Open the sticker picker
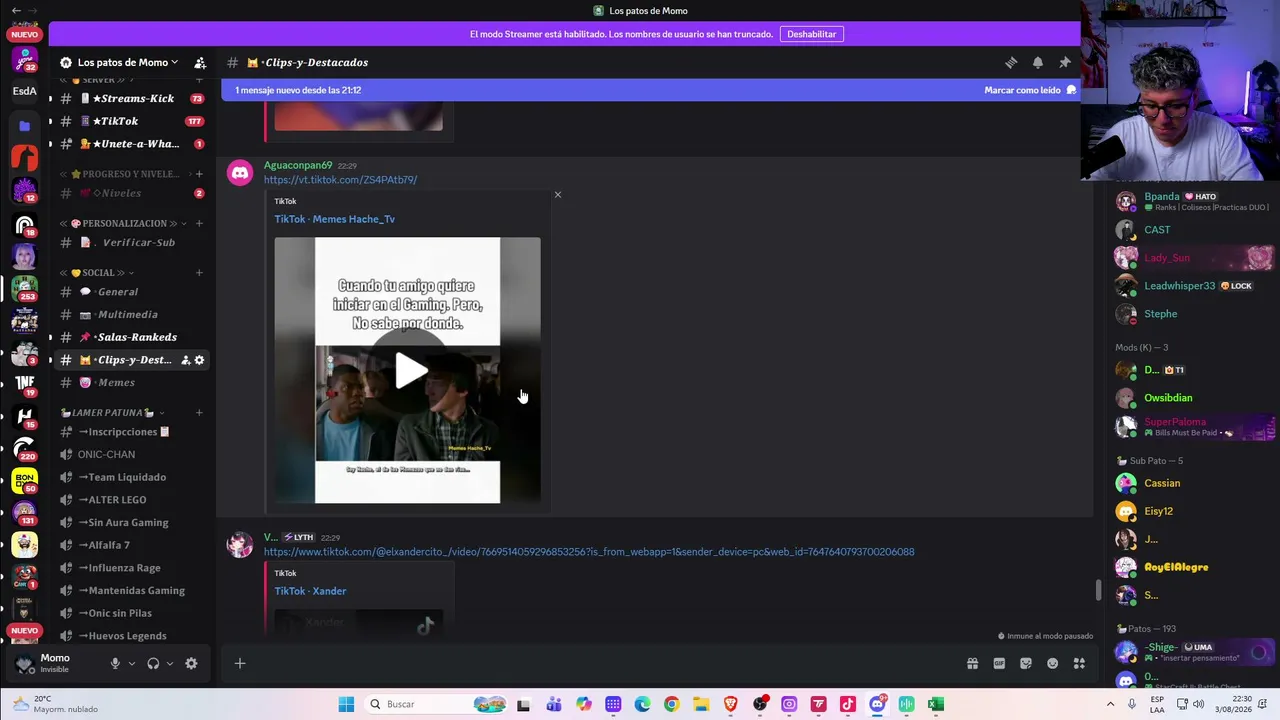Image resolution: width=1280 pixels, height=720 pixels. pos(1026,663)
